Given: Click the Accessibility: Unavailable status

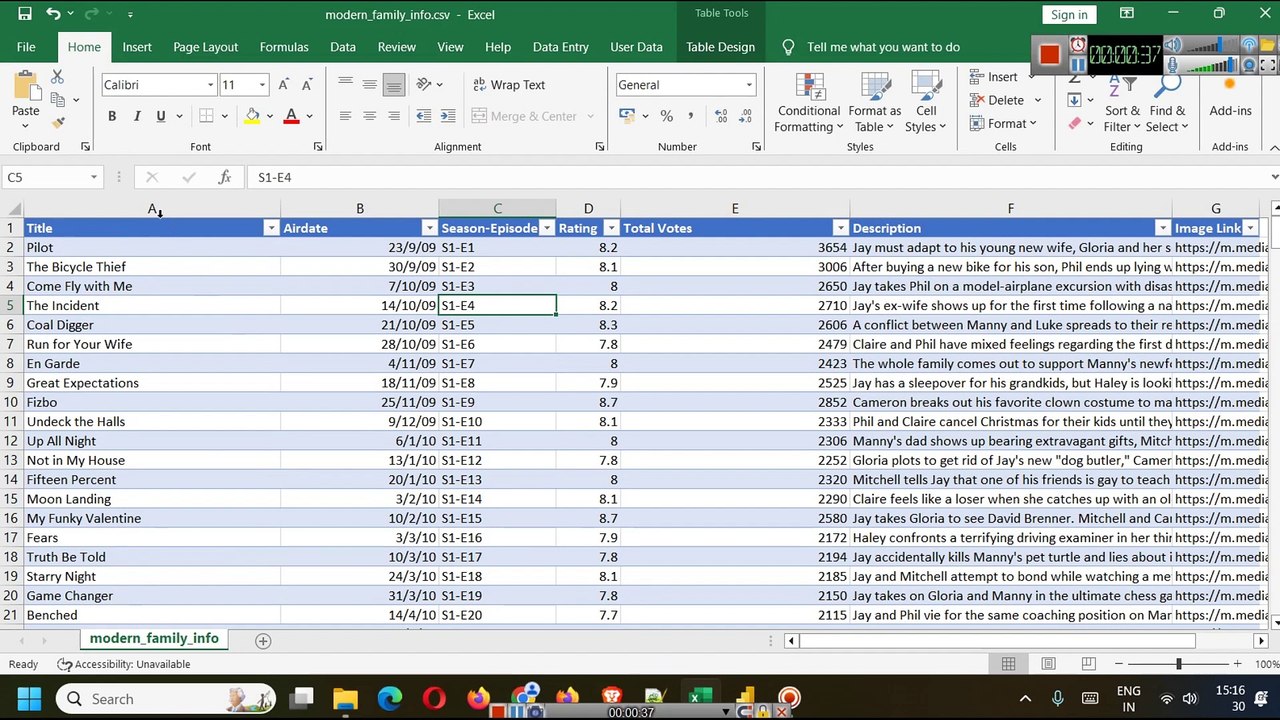Looking at the screenshot, I should pos(124,664).
